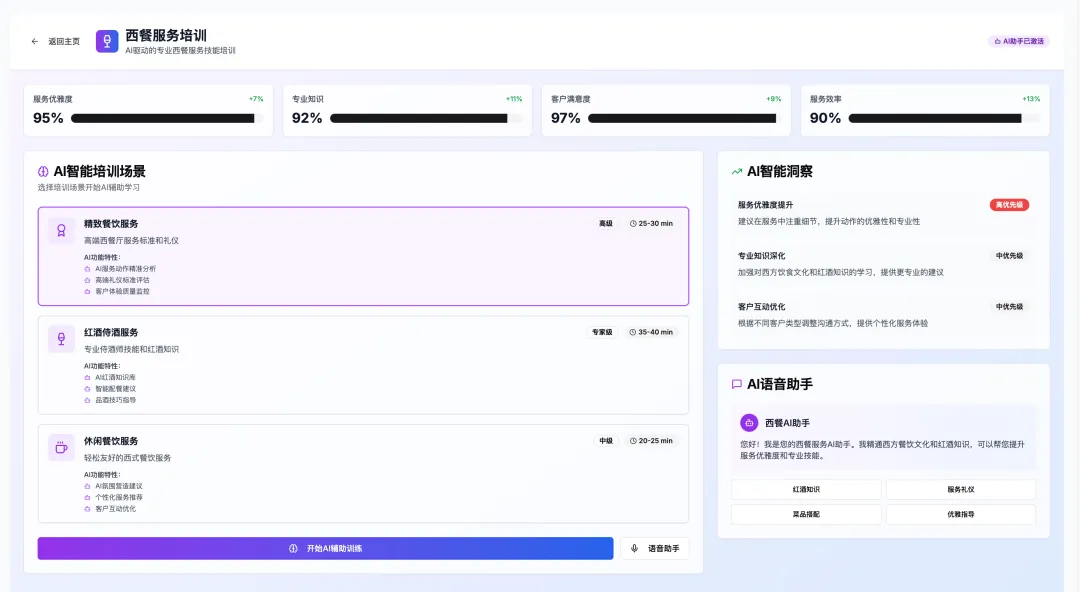Click the coffee cup icon on 休闲餐饮服务 card
This screenshot has width=1080, height=592.
coord(60,448)
